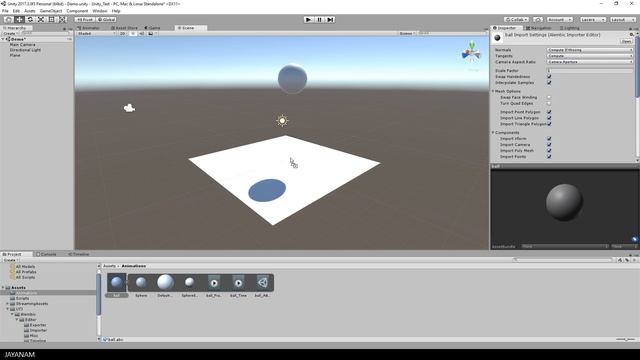Select the Sphere mesh sub-asset

[141, 282]
